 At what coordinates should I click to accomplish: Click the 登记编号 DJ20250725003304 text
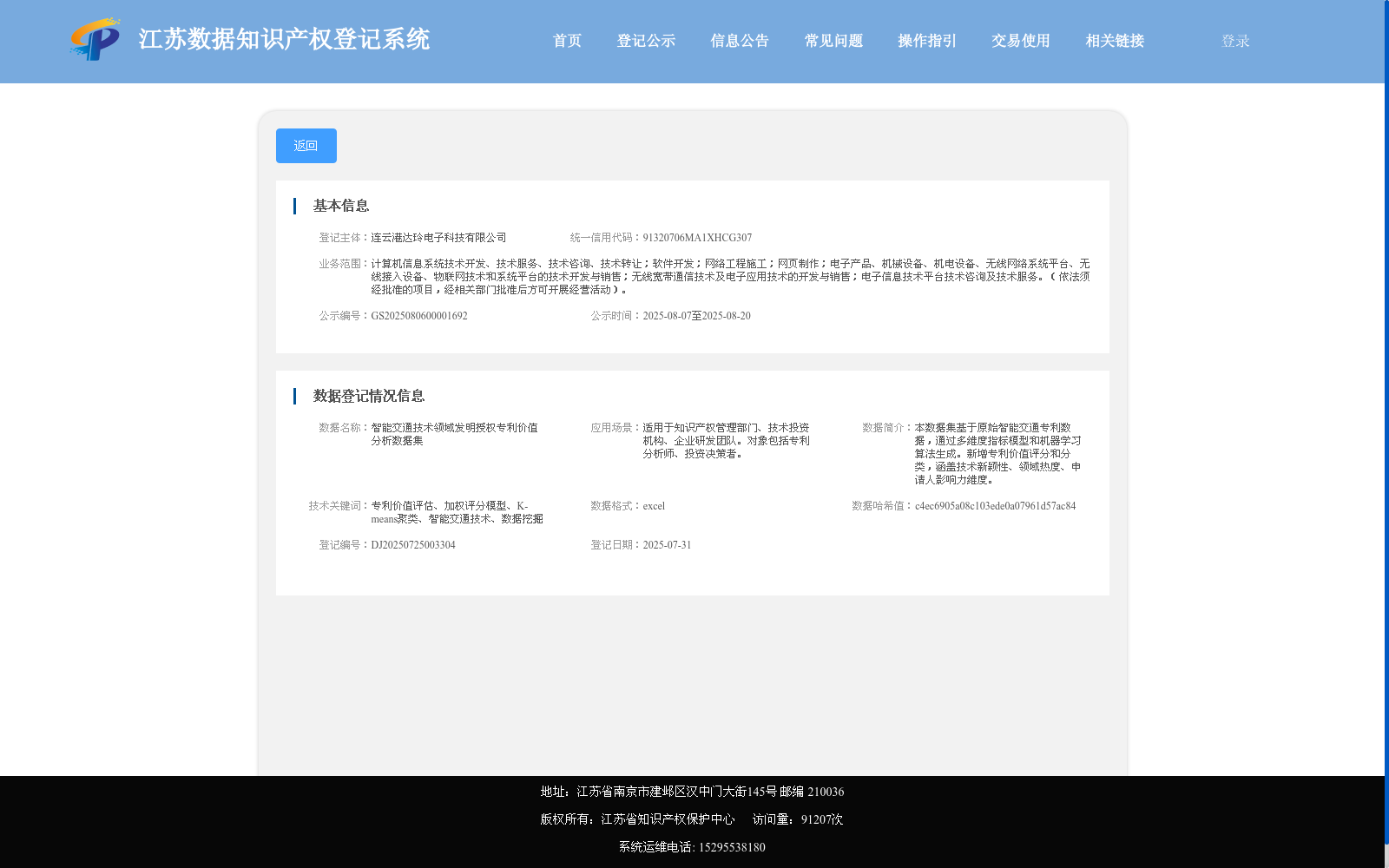pyautogui.click(x=412, y=544)
